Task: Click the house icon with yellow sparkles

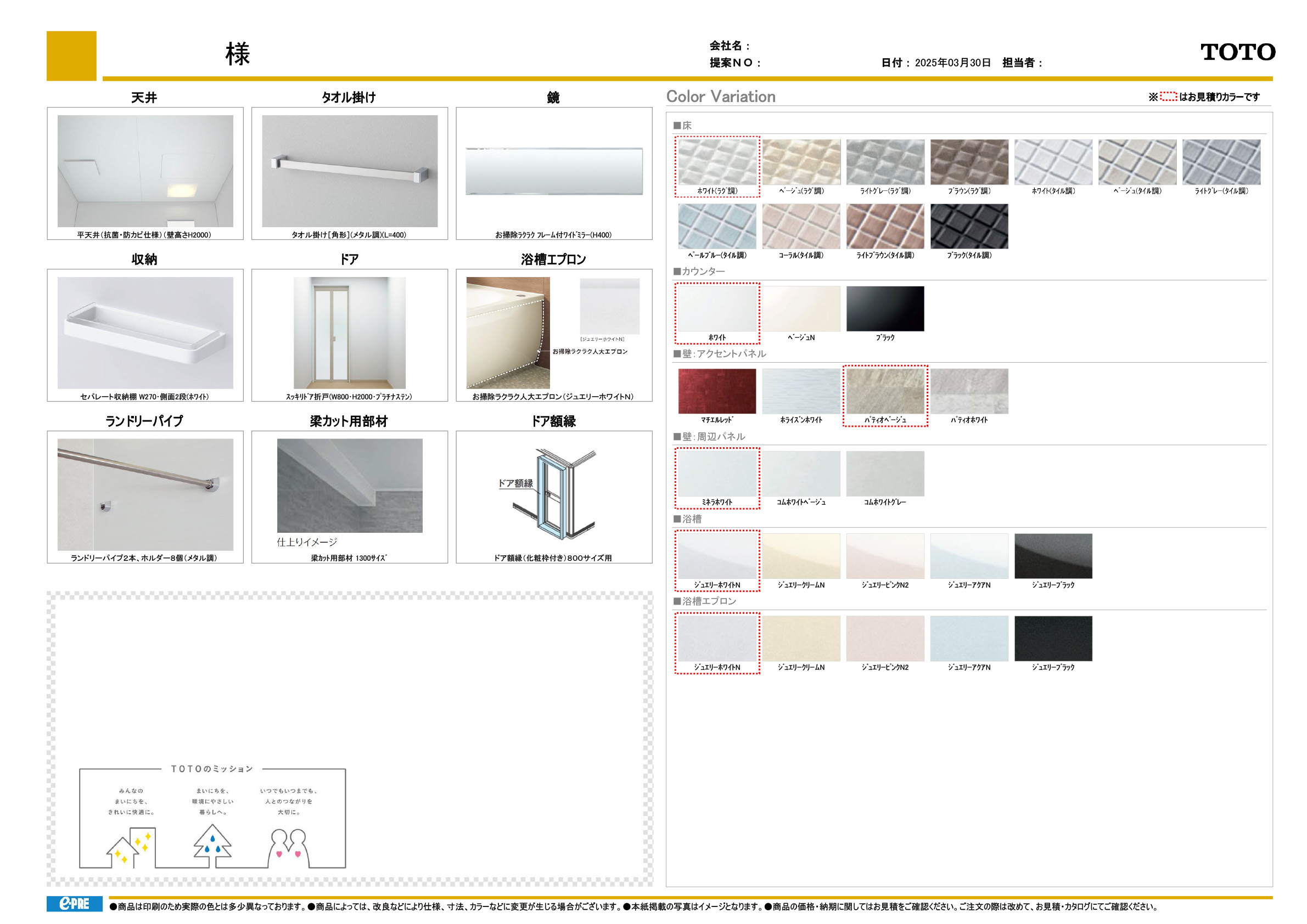Action: 131,847
